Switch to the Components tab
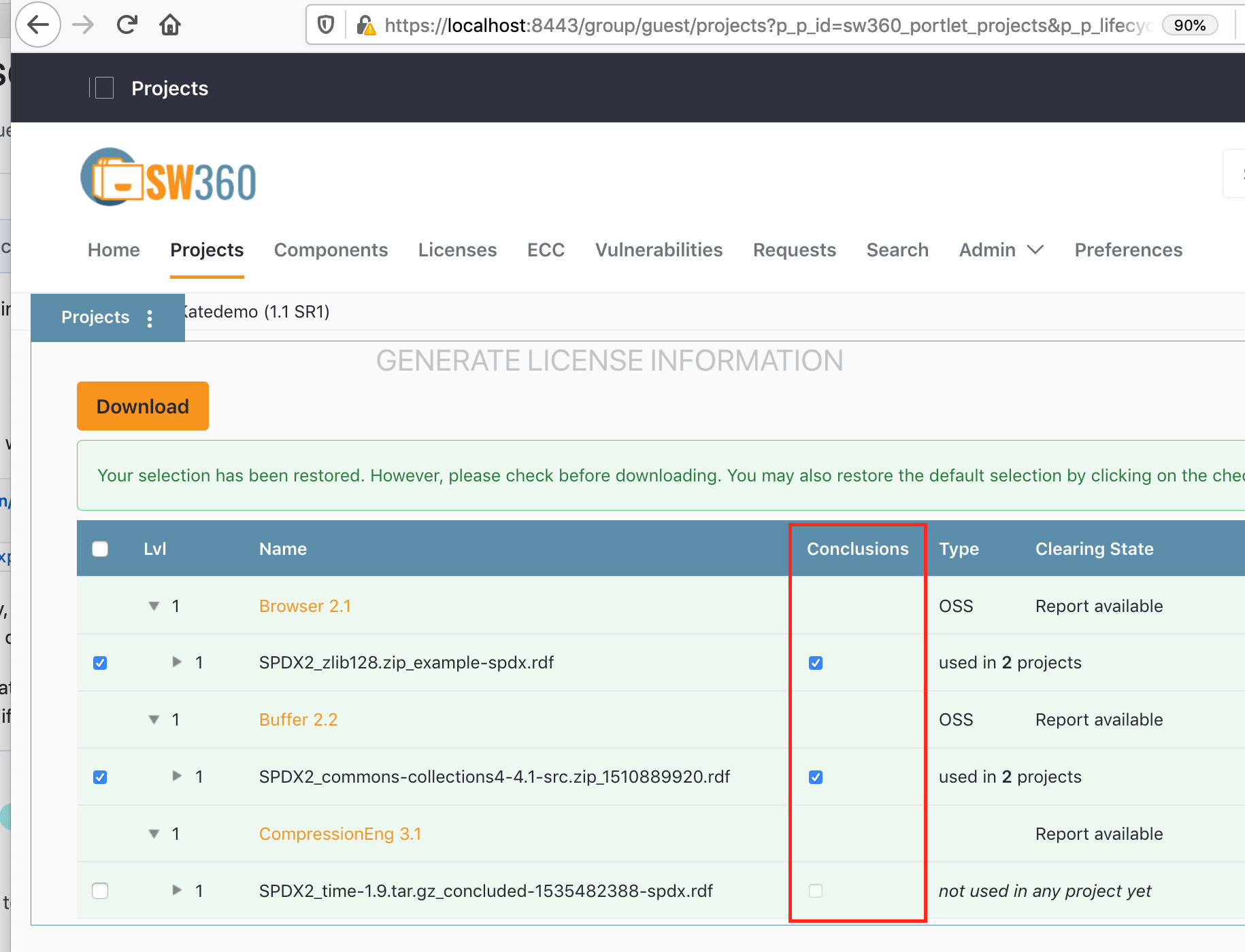 (331, 250)
